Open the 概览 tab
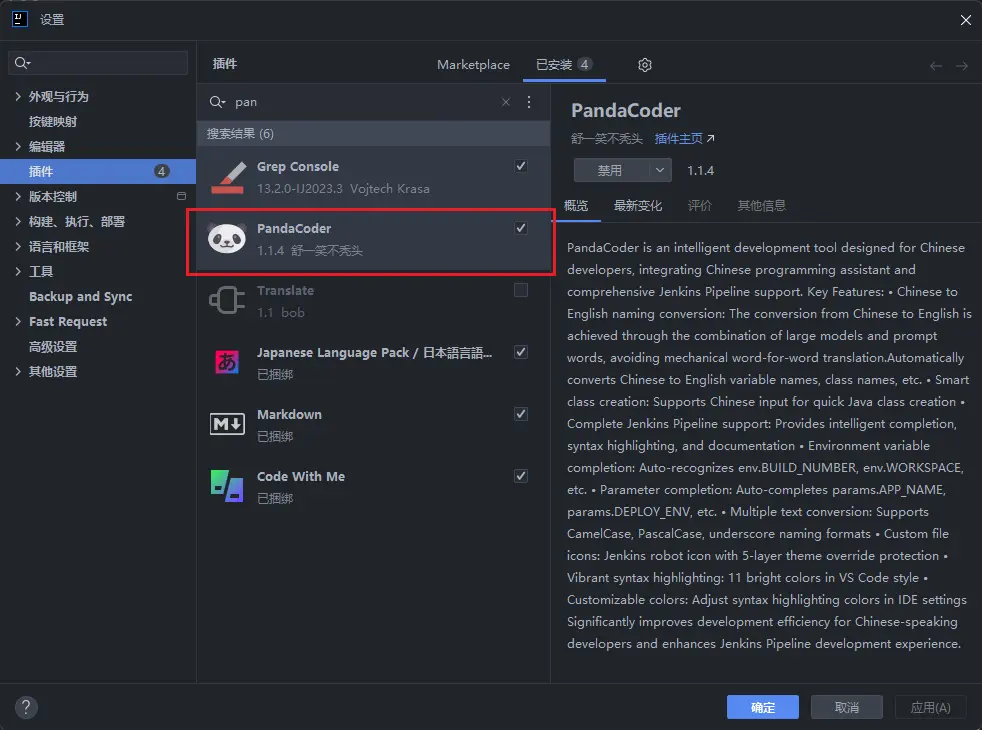This screenshot has width=982, height=730. (x=576, y=205)
